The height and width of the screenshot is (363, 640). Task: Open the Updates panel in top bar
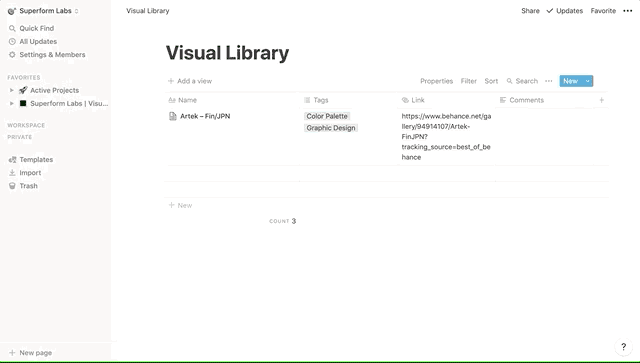(564, 11)
